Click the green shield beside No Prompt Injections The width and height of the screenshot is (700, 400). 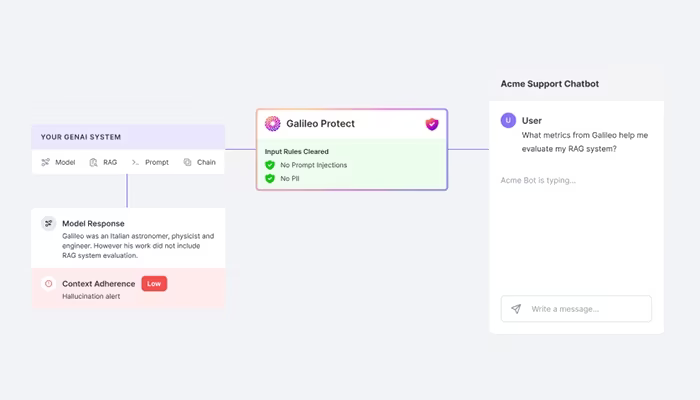pyautogui.click(x=270, y=165)
